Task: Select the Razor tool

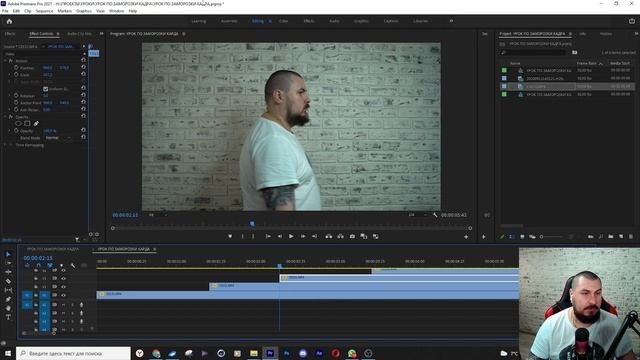Action: pyautogui.click(x=8, y=281)
